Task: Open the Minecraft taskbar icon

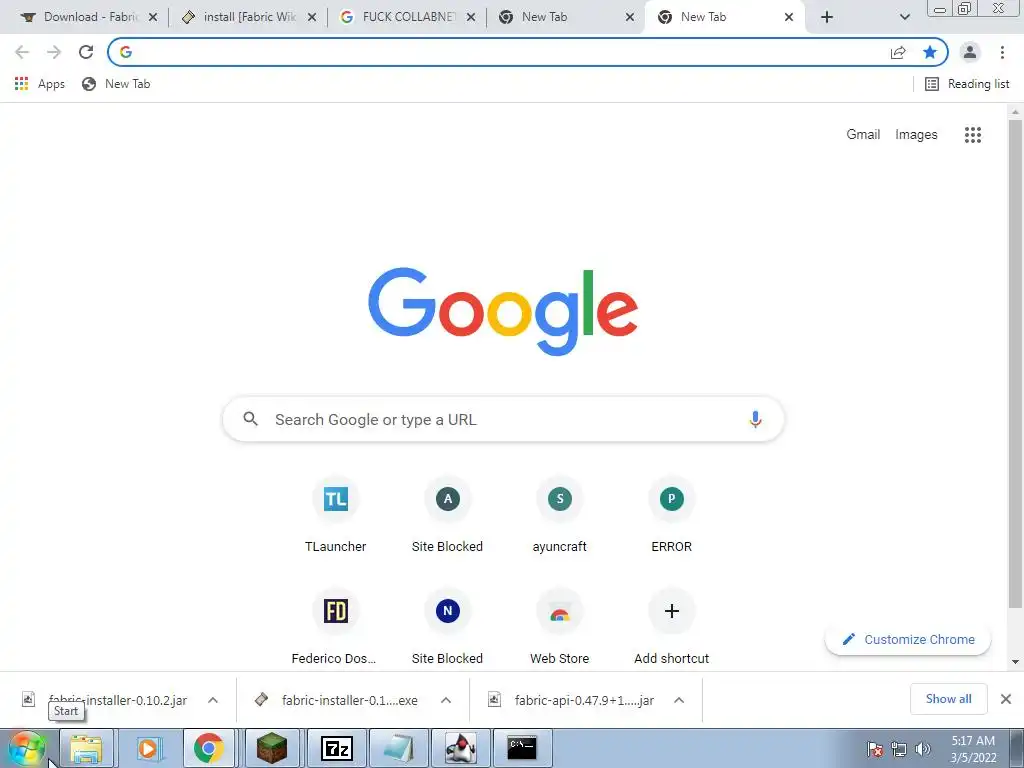Action: coord(272,748)
